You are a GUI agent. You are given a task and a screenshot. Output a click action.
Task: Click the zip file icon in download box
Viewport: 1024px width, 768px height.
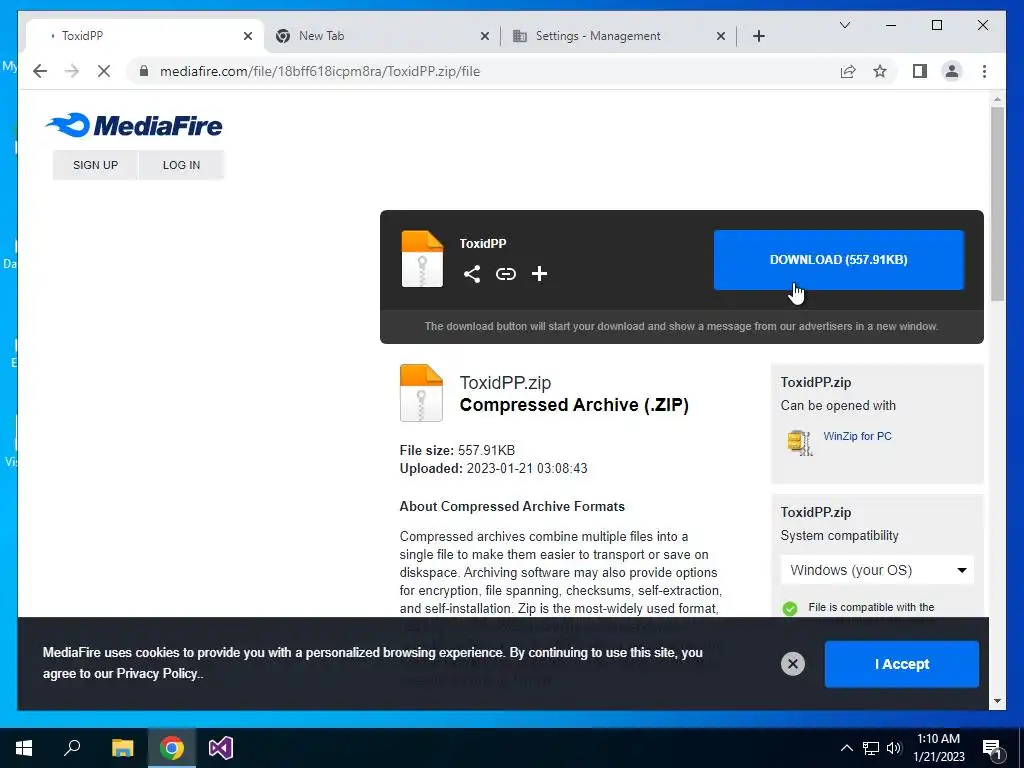click(422, 259)
